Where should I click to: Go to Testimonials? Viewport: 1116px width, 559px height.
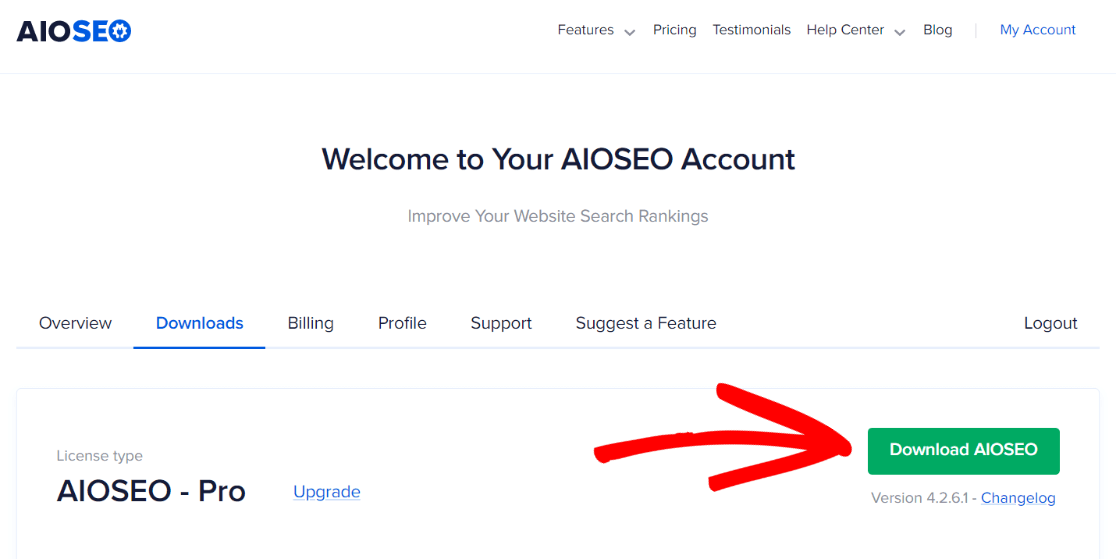point(751,30)
